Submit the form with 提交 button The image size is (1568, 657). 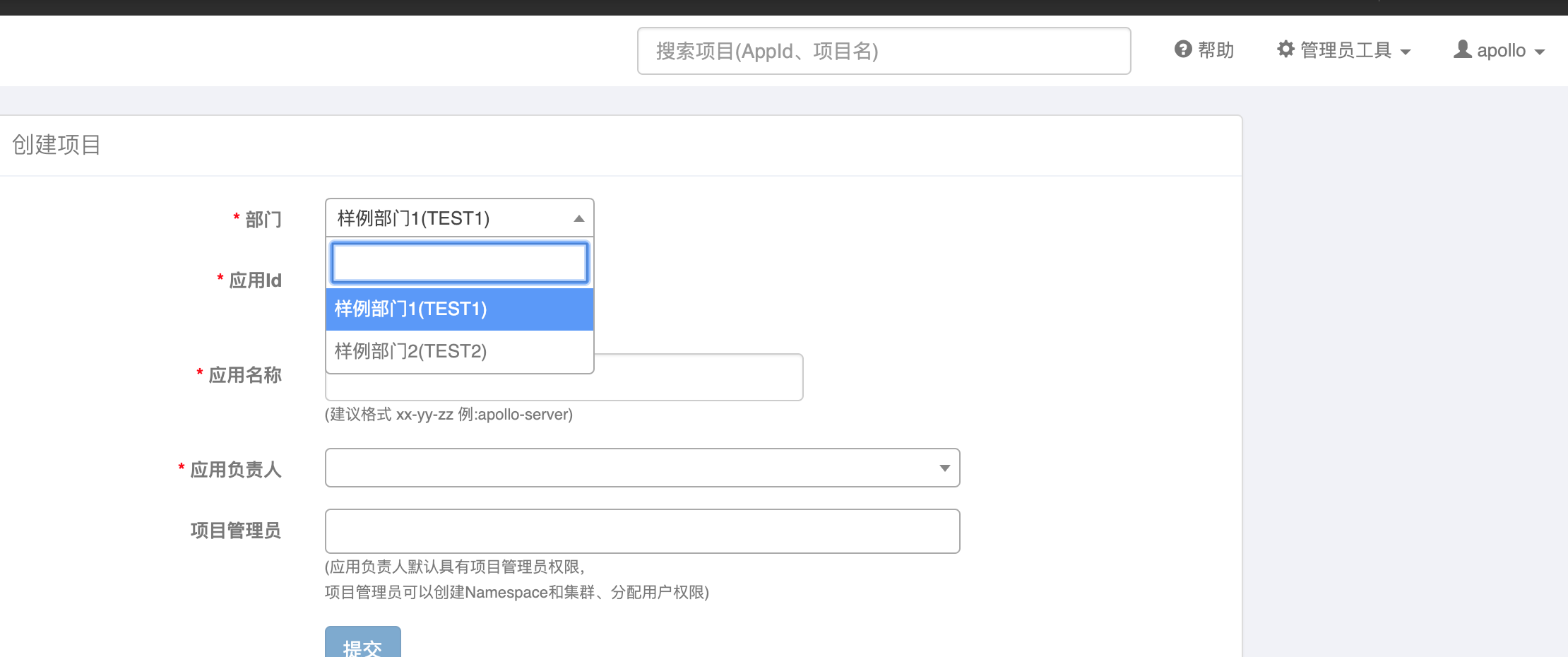(363, 642)
